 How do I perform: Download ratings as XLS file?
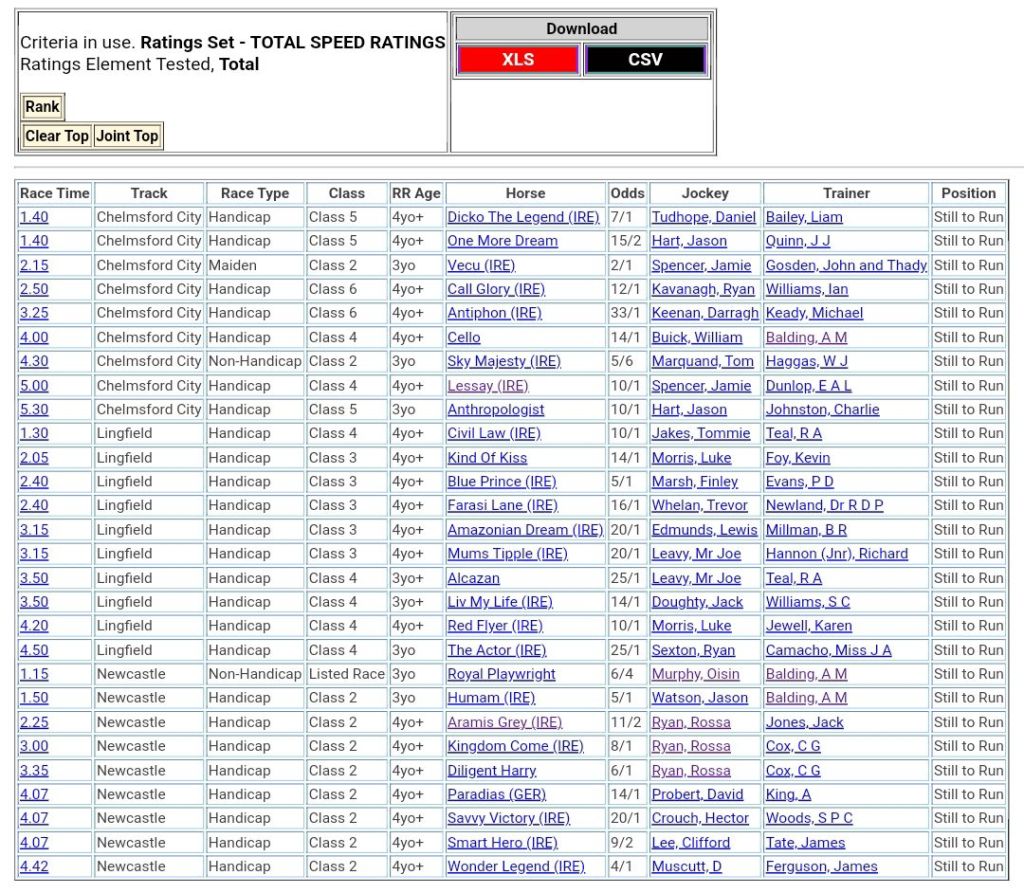(517, 59)
